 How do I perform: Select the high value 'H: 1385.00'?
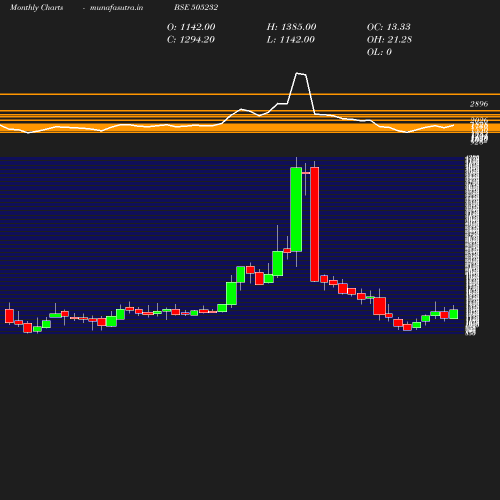(291, 27)
